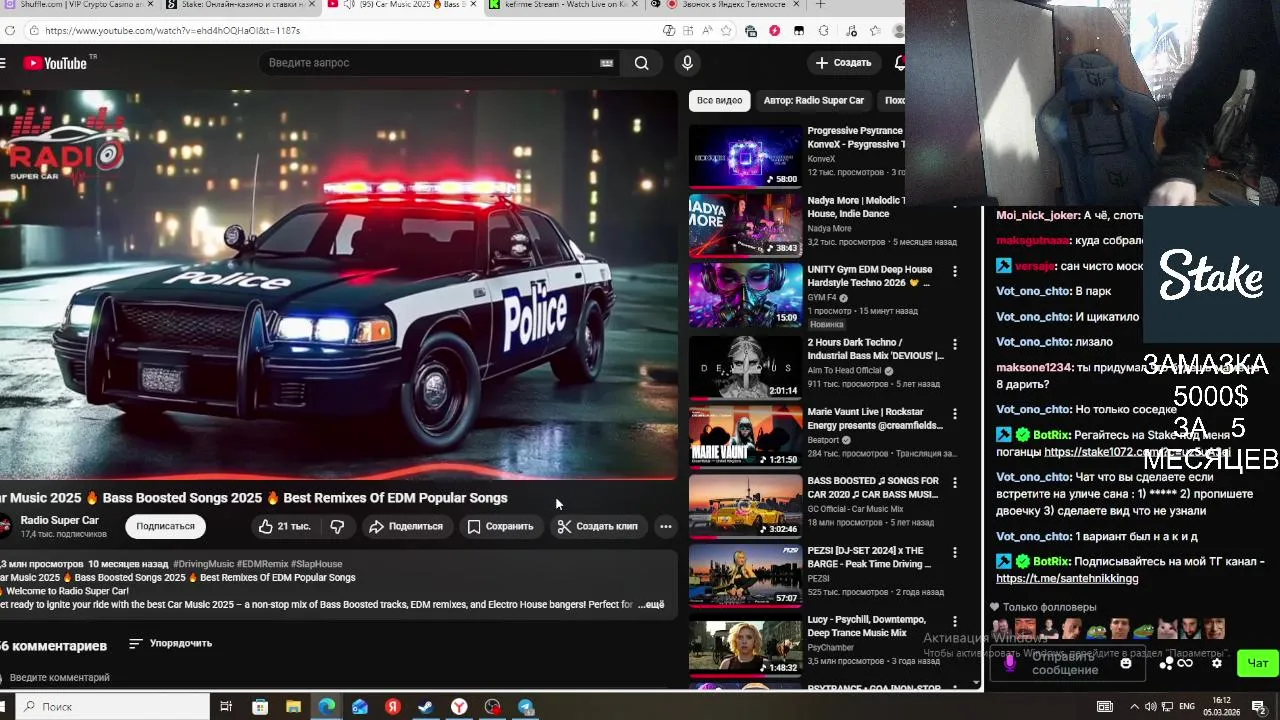
Task: Open options menu for BASS BOOSTED video
Action: click(x=955, y=482)
